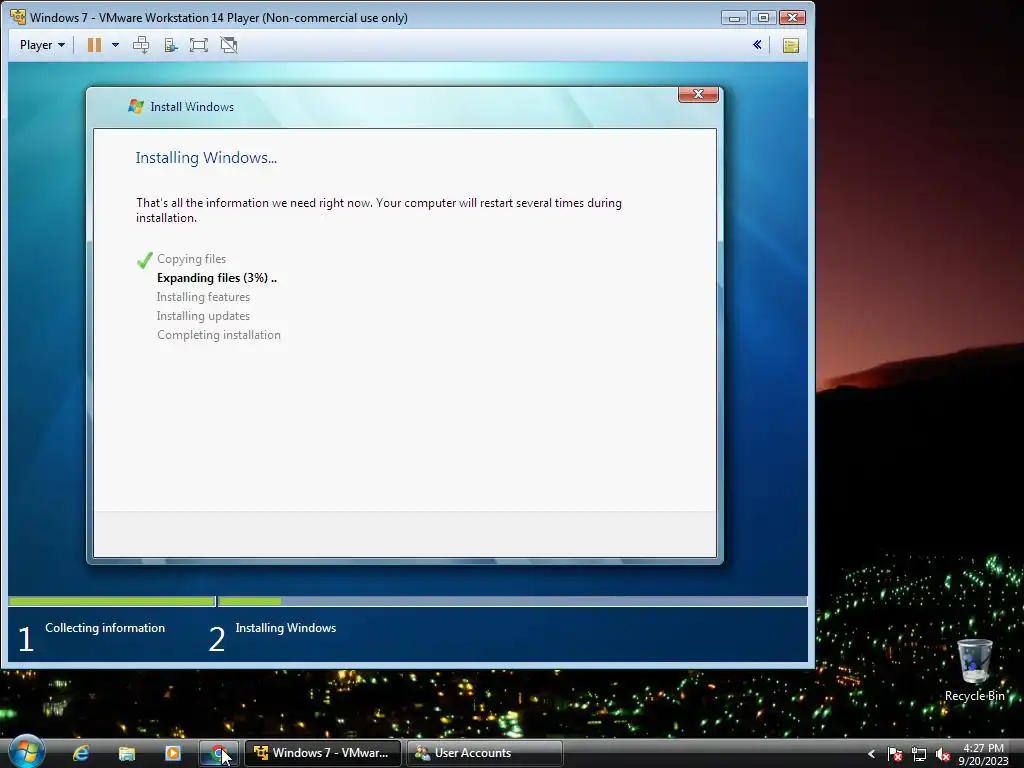Open the Windows Start menu
Screen dimensions: 1024x768
(x=26, y=752)
